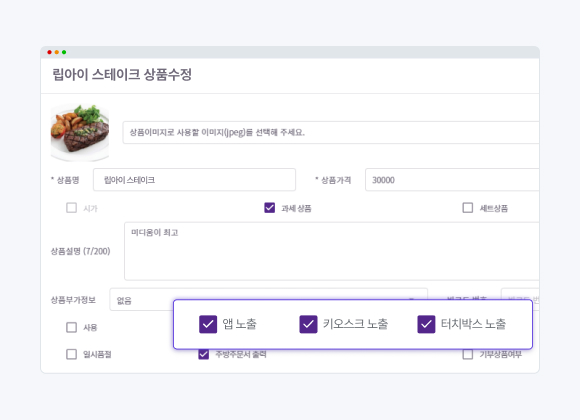Enable the 일시품절 checkbox
Screen dimensions: 580x420
(71, 354)
